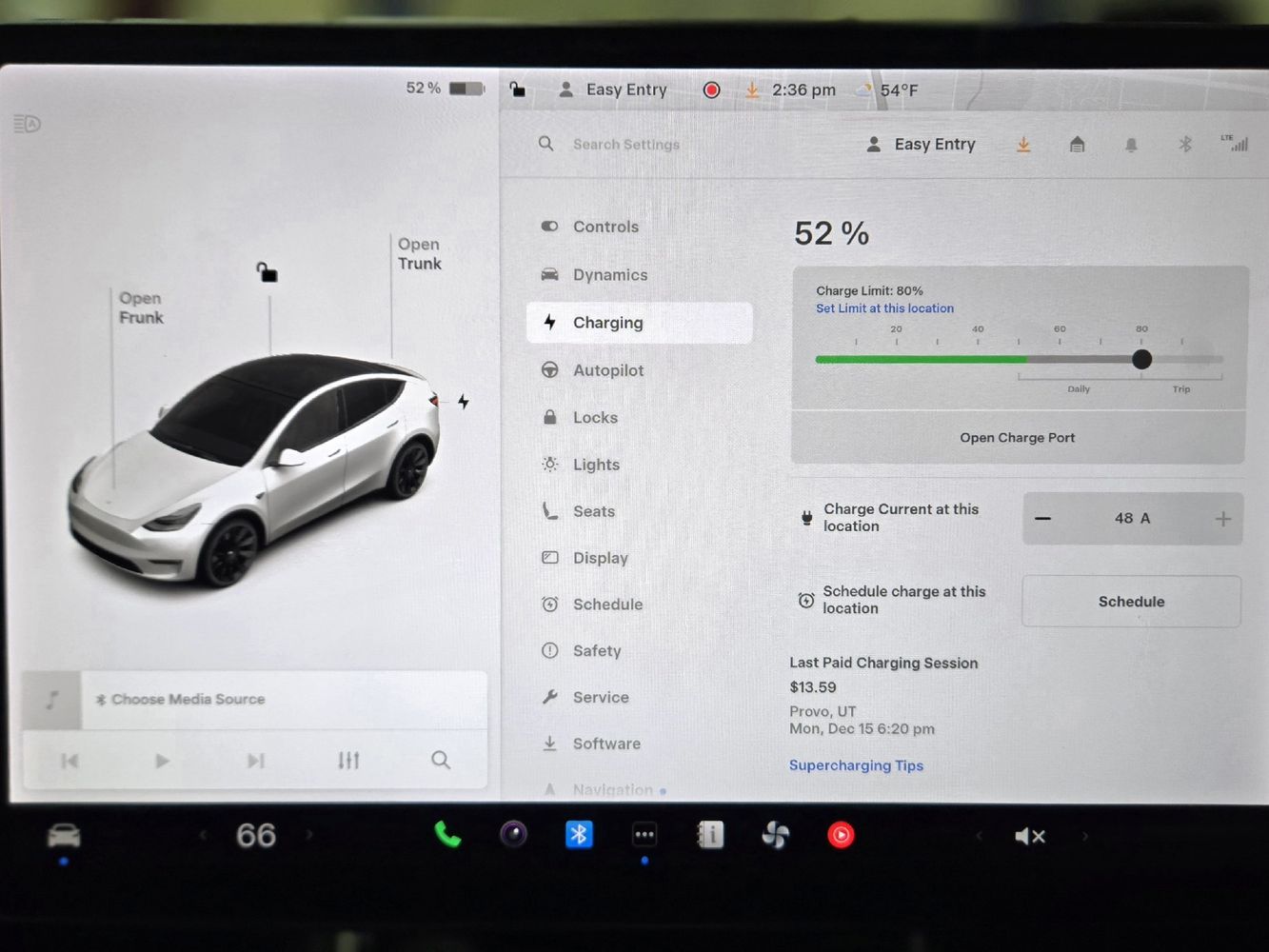Click the charge limit slider knob
Image resolution: width=1269 pixels, height=952 pixels.
(1141, 359)
